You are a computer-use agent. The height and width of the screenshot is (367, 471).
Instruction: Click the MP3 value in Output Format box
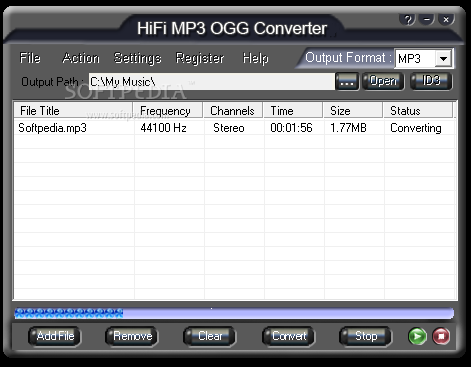[x=409, y=59]
